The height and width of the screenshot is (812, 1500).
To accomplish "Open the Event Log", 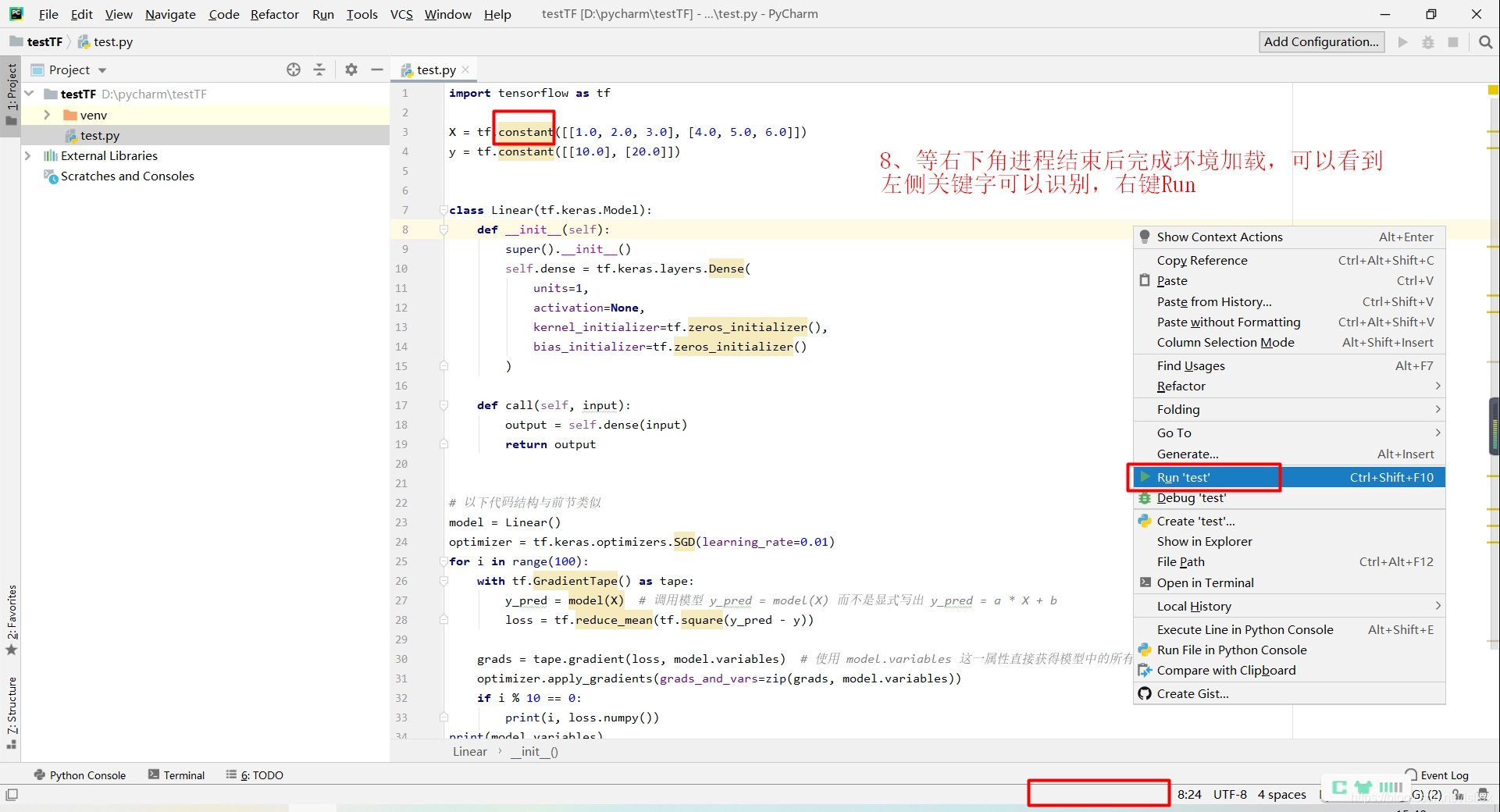I will 1437,775.
